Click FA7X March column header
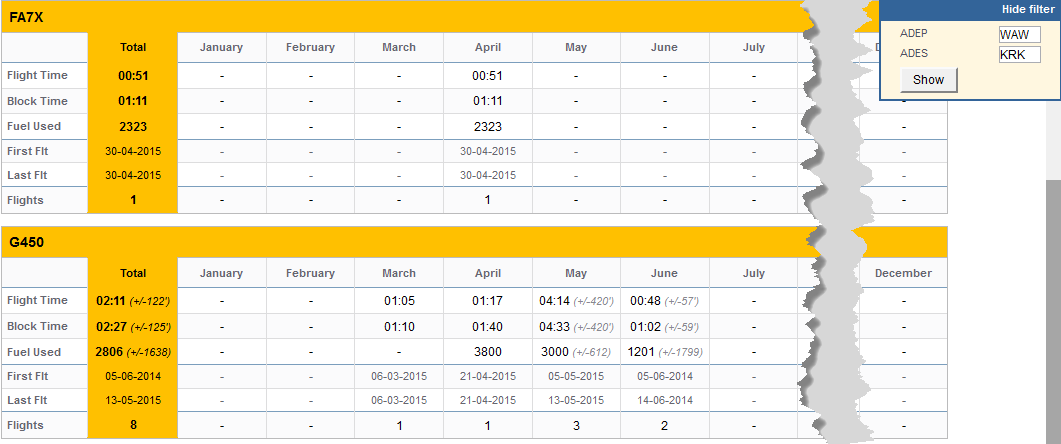 tap(399, 47)
